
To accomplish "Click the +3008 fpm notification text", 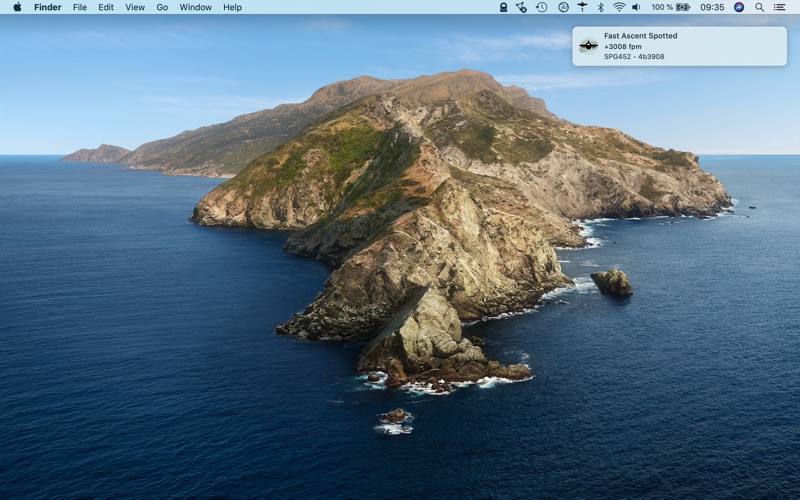I will tap(622, 46).
